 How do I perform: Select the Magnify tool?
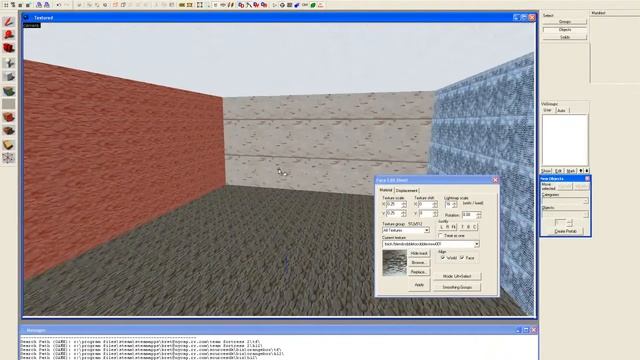(x=9, y=34)
